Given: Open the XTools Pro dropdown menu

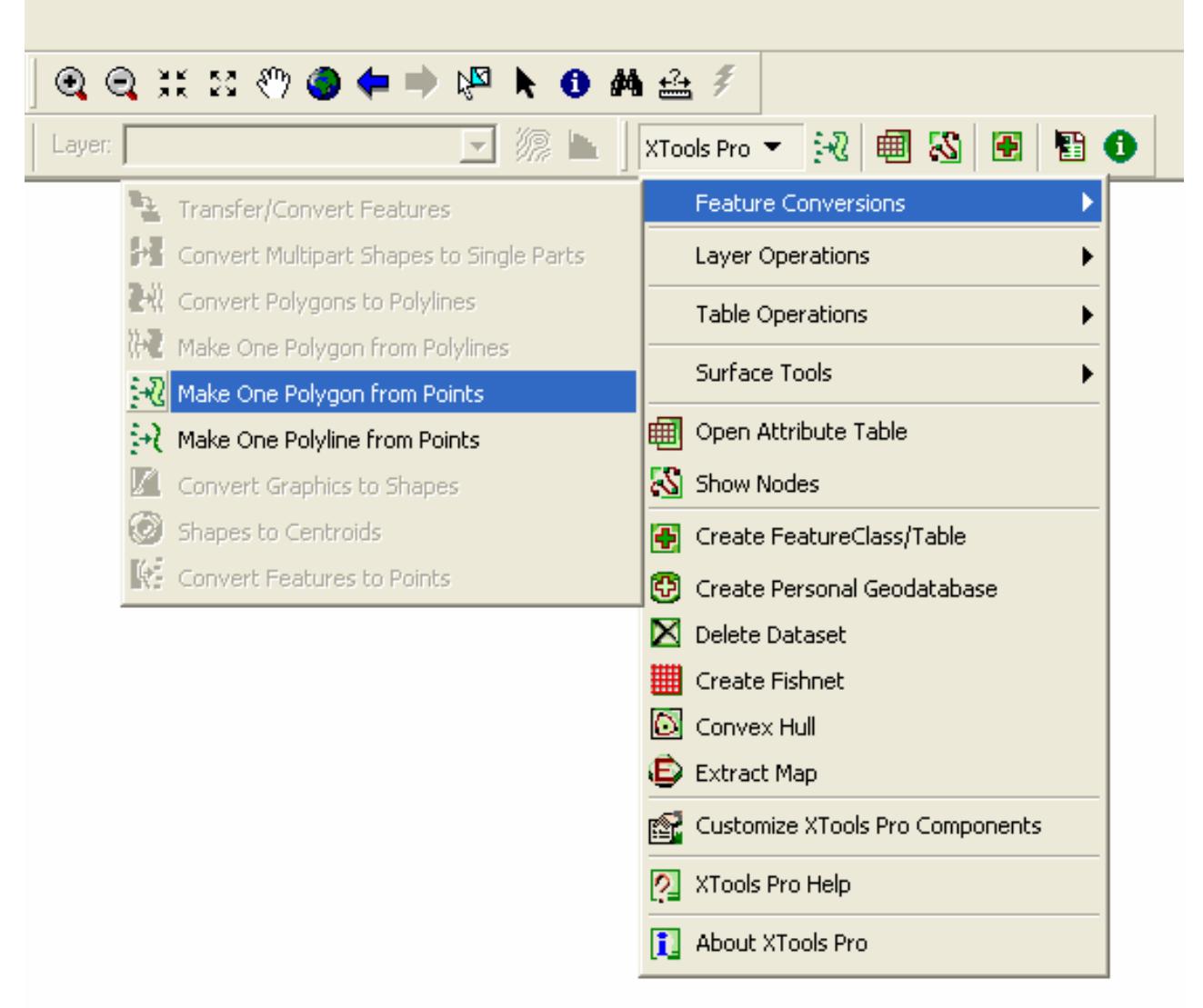Looking at the screenshot, I should (713, 147).
